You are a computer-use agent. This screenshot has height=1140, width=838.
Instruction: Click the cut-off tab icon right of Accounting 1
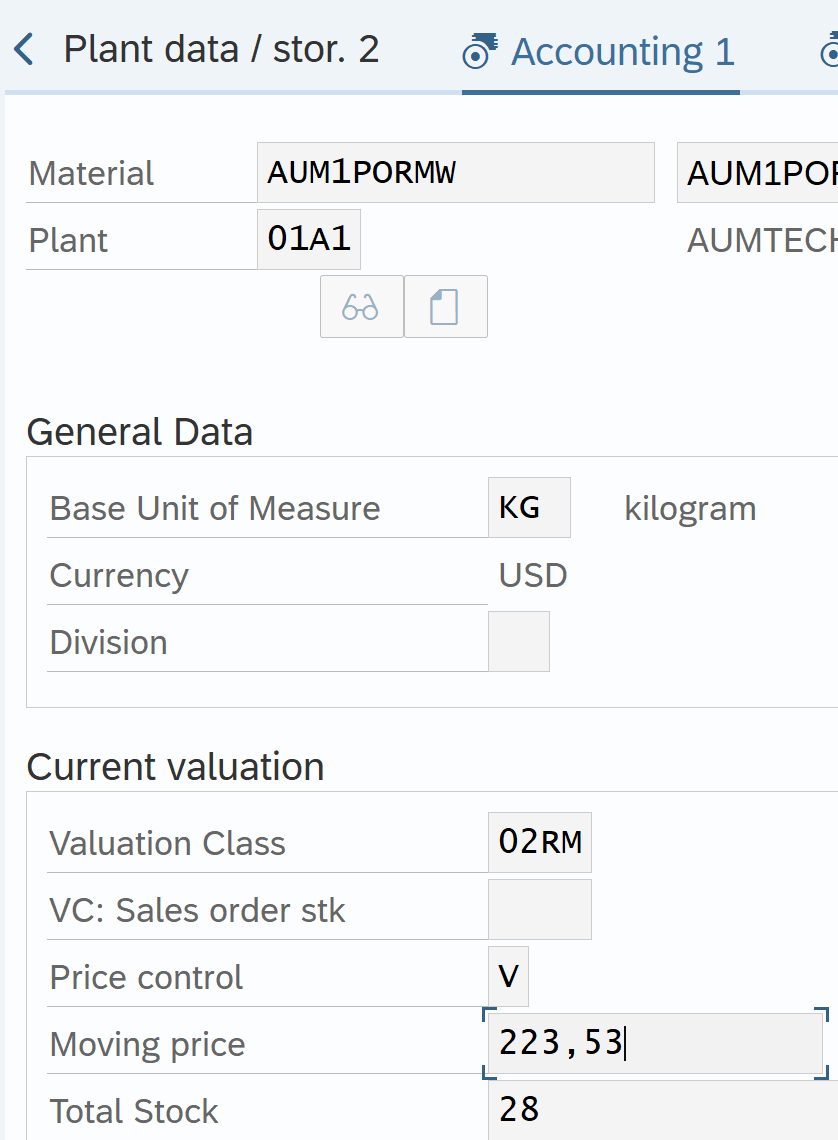point(828,50)
